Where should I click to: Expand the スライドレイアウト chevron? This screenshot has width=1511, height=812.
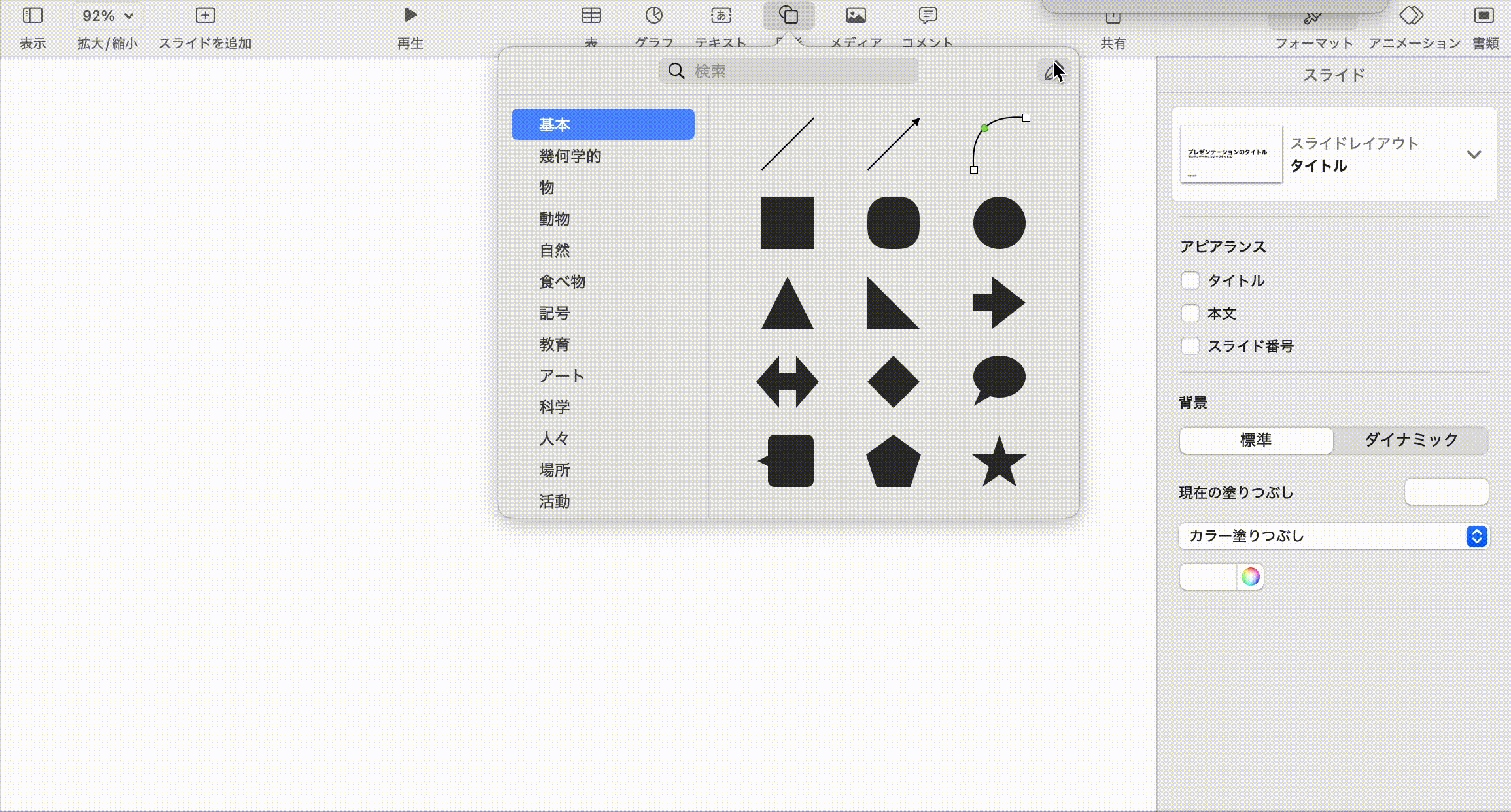coord(1473,155)
